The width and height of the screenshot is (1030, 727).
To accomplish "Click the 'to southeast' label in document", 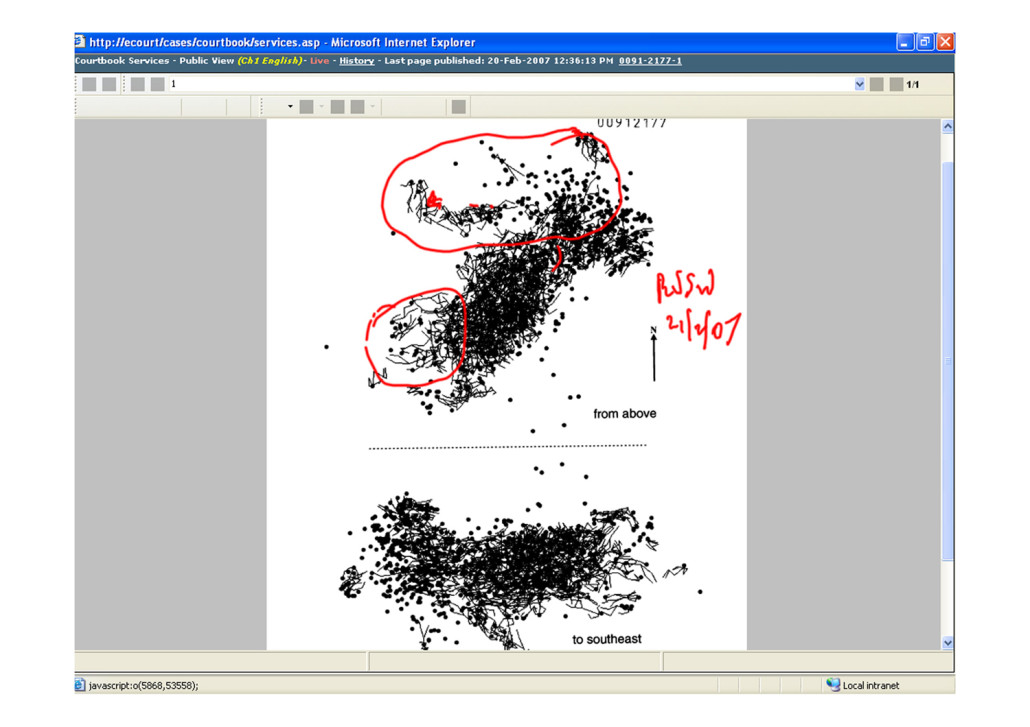I will [606, 639].
